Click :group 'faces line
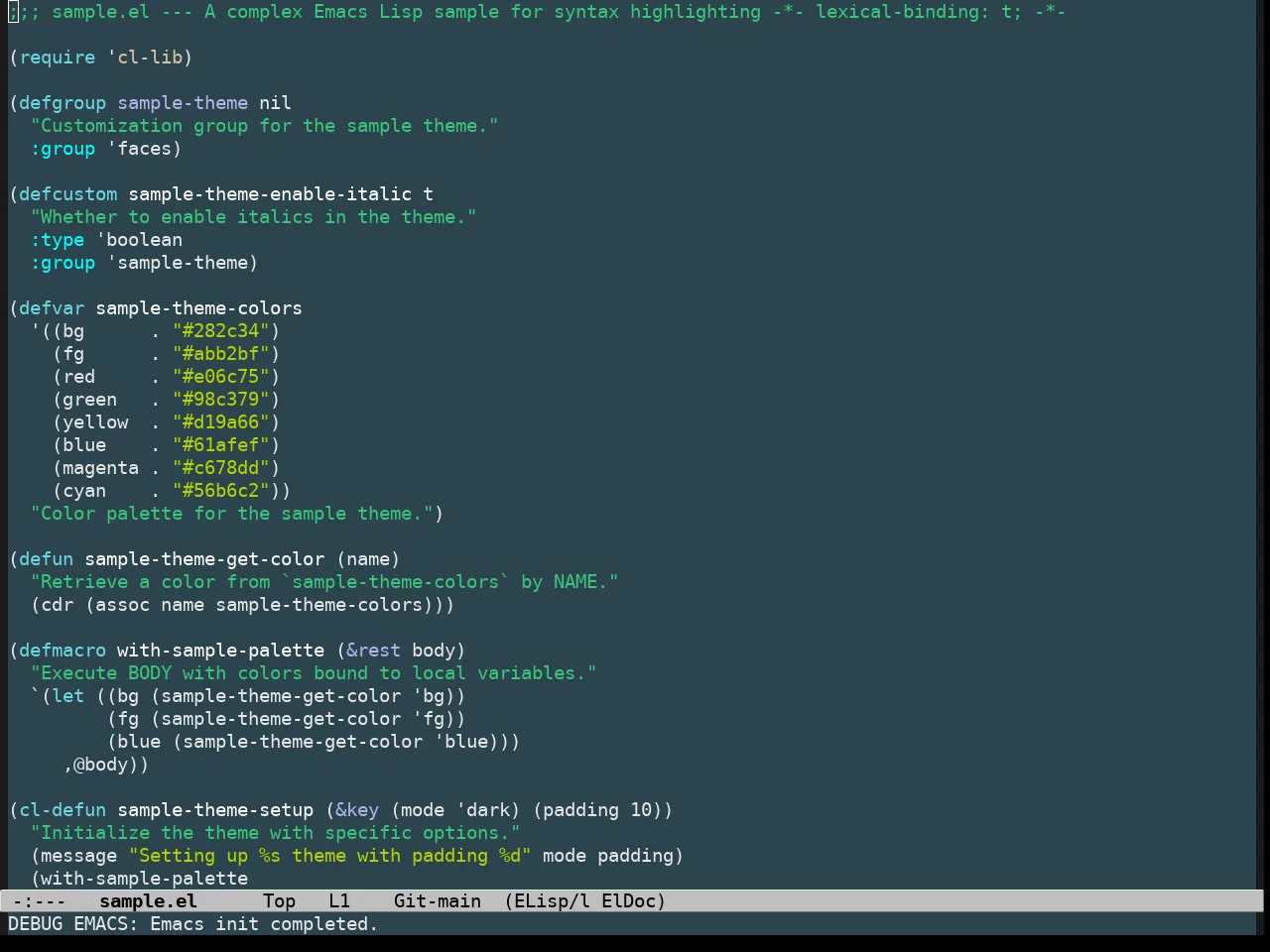The image size is (1270, 952). (x=105, y=149)
